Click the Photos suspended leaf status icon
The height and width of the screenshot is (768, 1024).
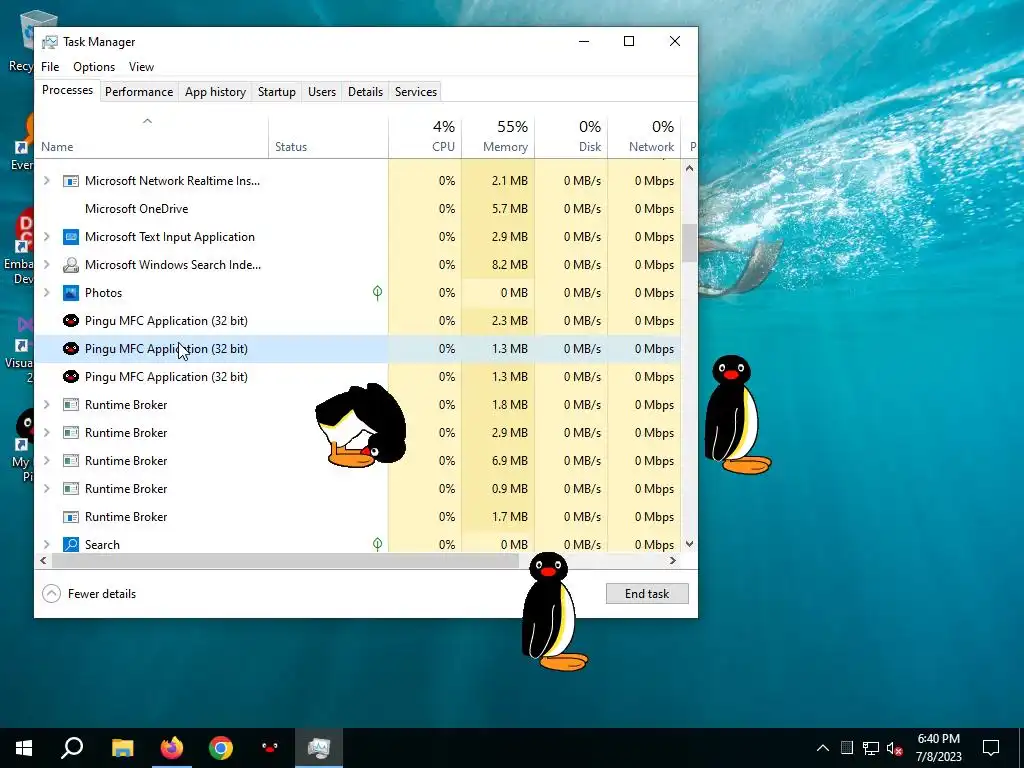377,293
